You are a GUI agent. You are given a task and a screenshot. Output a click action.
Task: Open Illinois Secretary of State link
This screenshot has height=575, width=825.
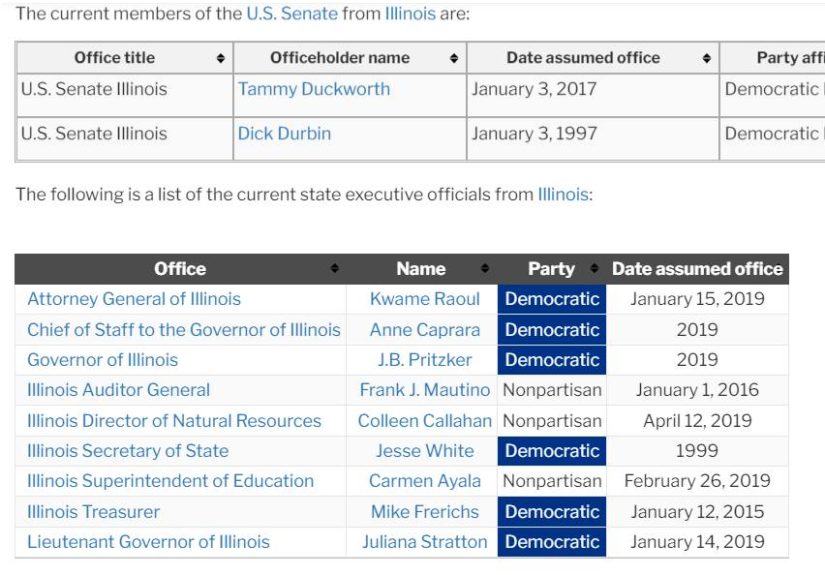128,451
